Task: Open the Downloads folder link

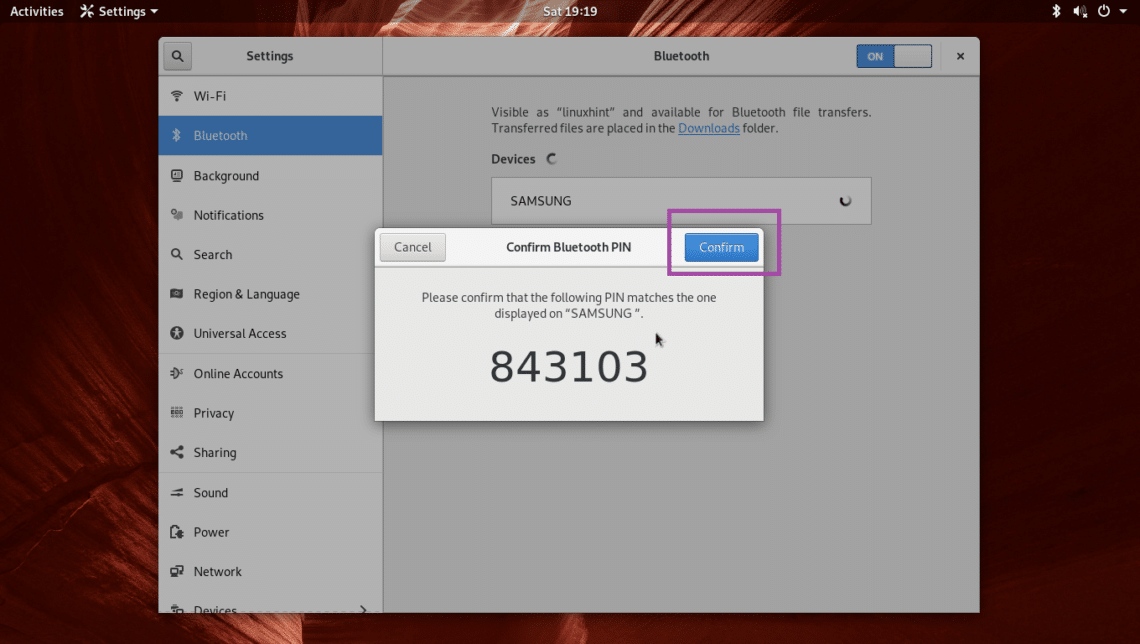Action: (x=708, y=128)
